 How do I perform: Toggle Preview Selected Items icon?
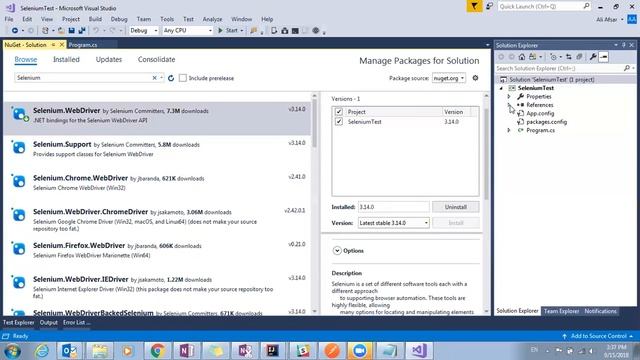tap(604, 57)
